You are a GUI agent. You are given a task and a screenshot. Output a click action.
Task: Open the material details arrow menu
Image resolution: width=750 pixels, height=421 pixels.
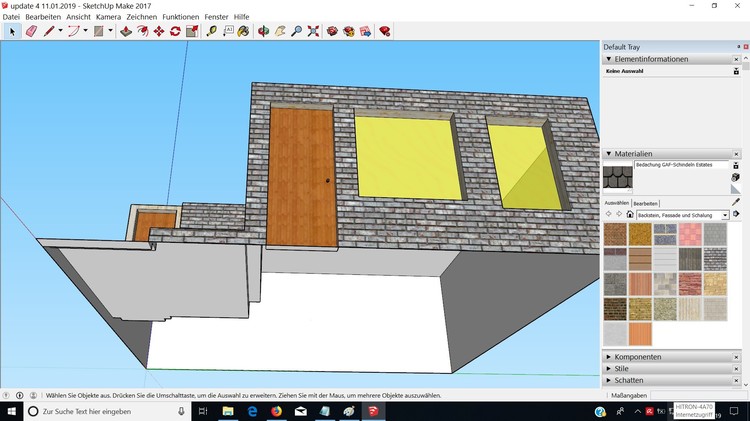736,214
